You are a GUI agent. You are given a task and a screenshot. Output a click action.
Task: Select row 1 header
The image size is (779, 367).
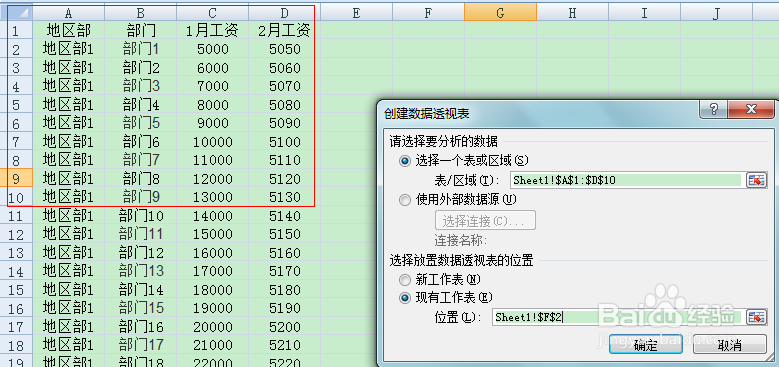16,31
